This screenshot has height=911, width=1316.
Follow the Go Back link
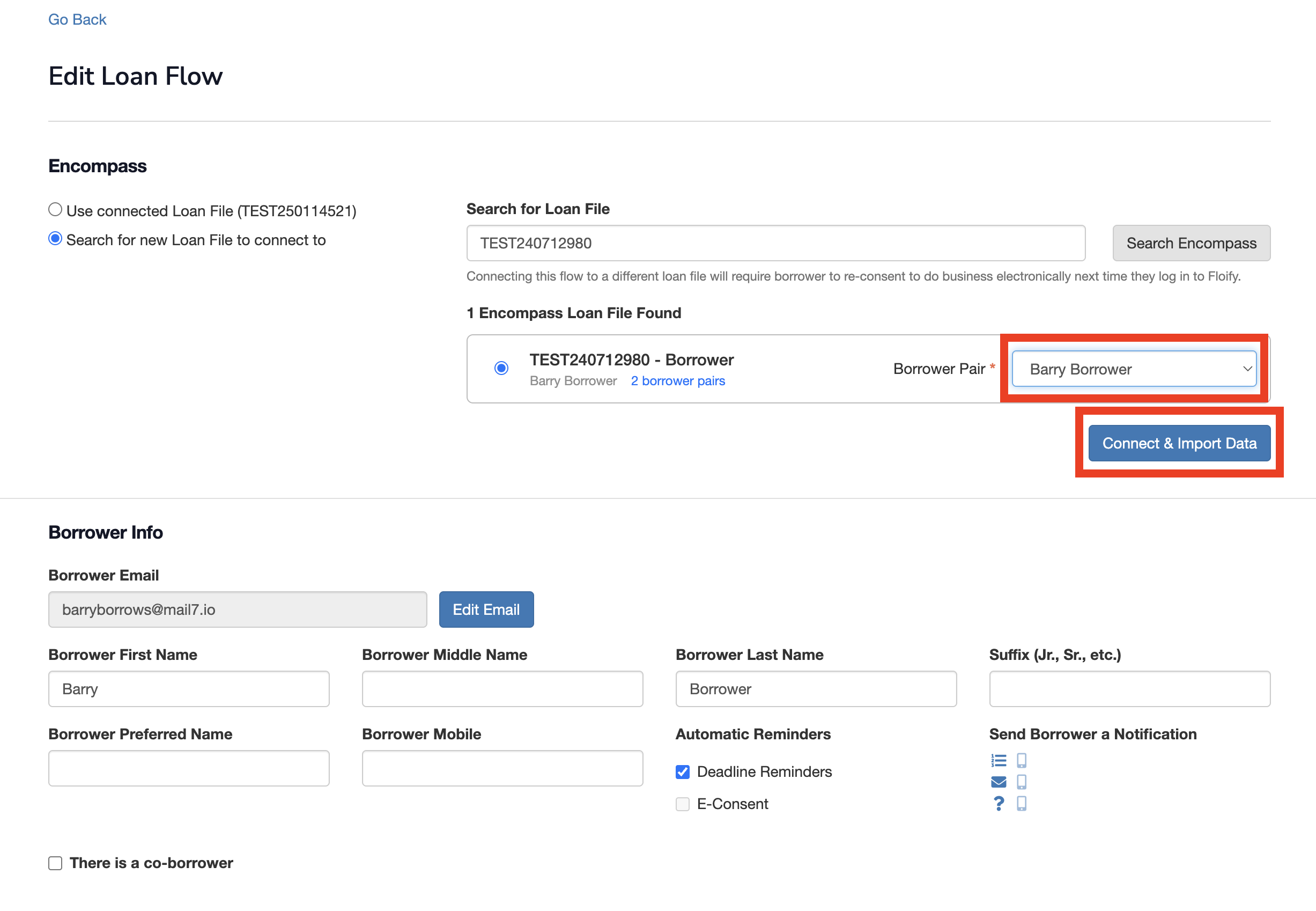[x=77, y=19]
